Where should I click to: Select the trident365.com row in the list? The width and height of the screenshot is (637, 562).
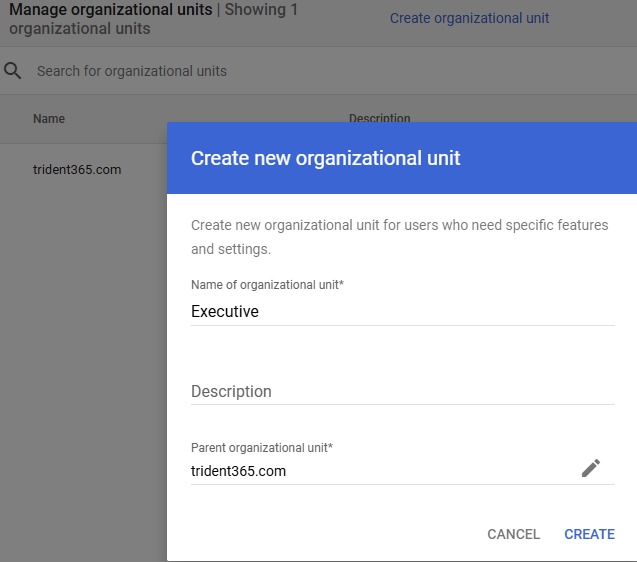tap(77, 170)
